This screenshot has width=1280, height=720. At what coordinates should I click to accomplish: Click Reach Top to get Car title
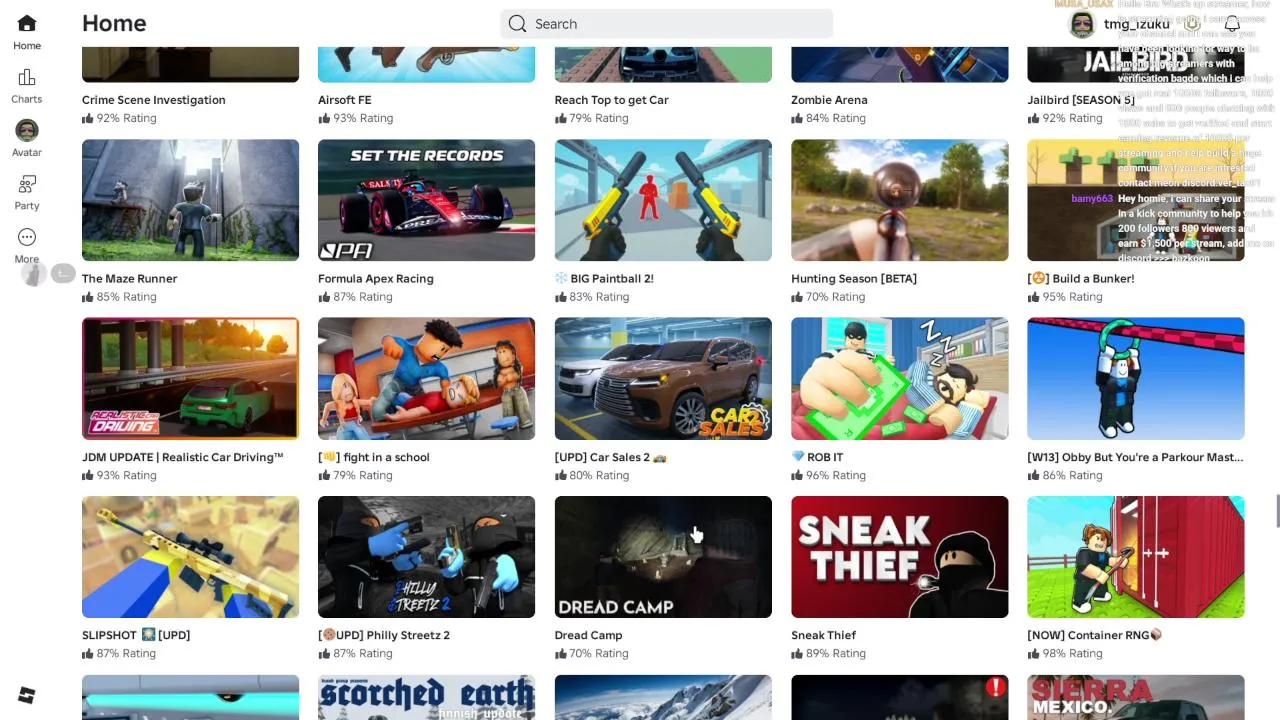click(x=612, y=100)
